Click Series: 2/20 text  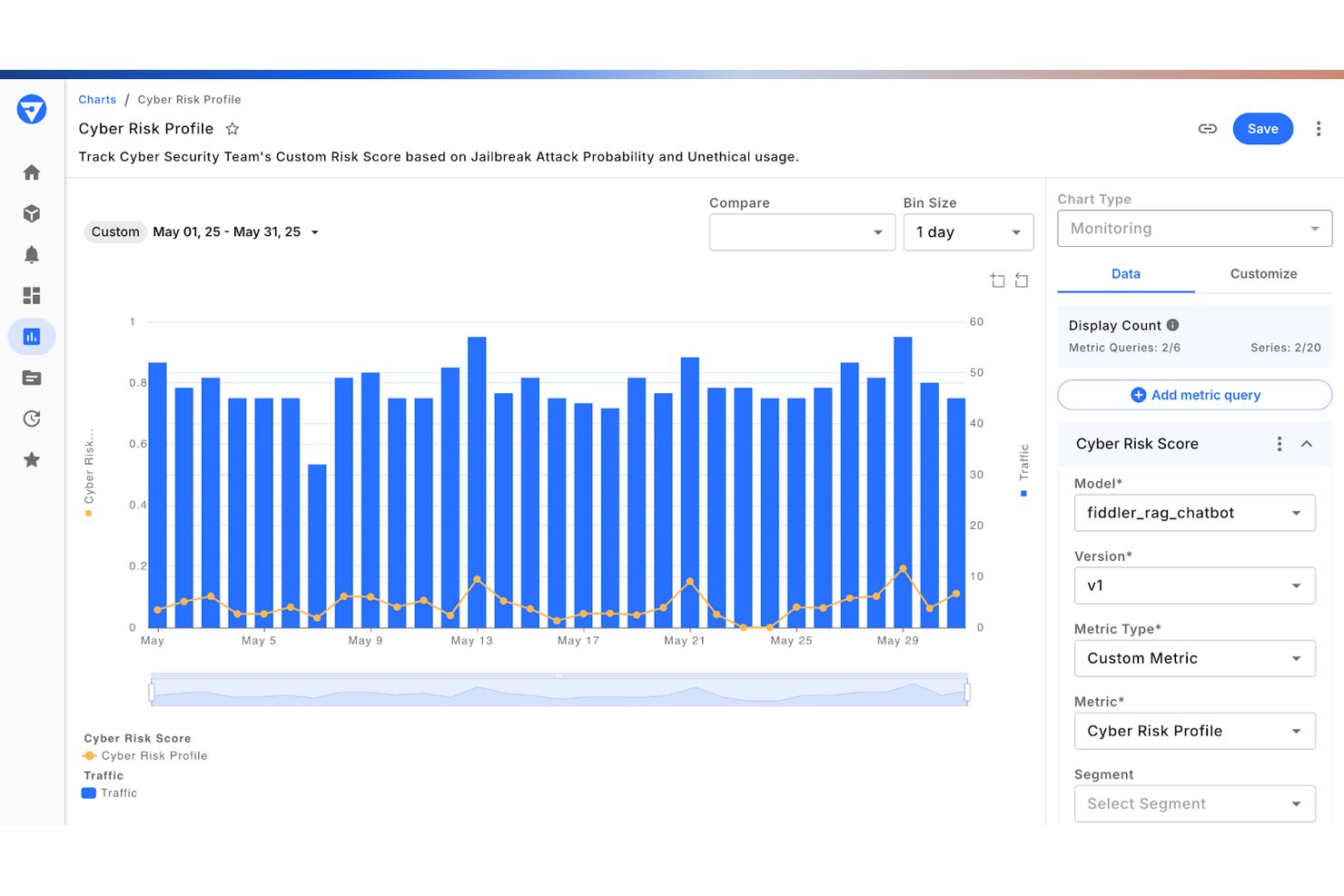[x=1285, y=348]
